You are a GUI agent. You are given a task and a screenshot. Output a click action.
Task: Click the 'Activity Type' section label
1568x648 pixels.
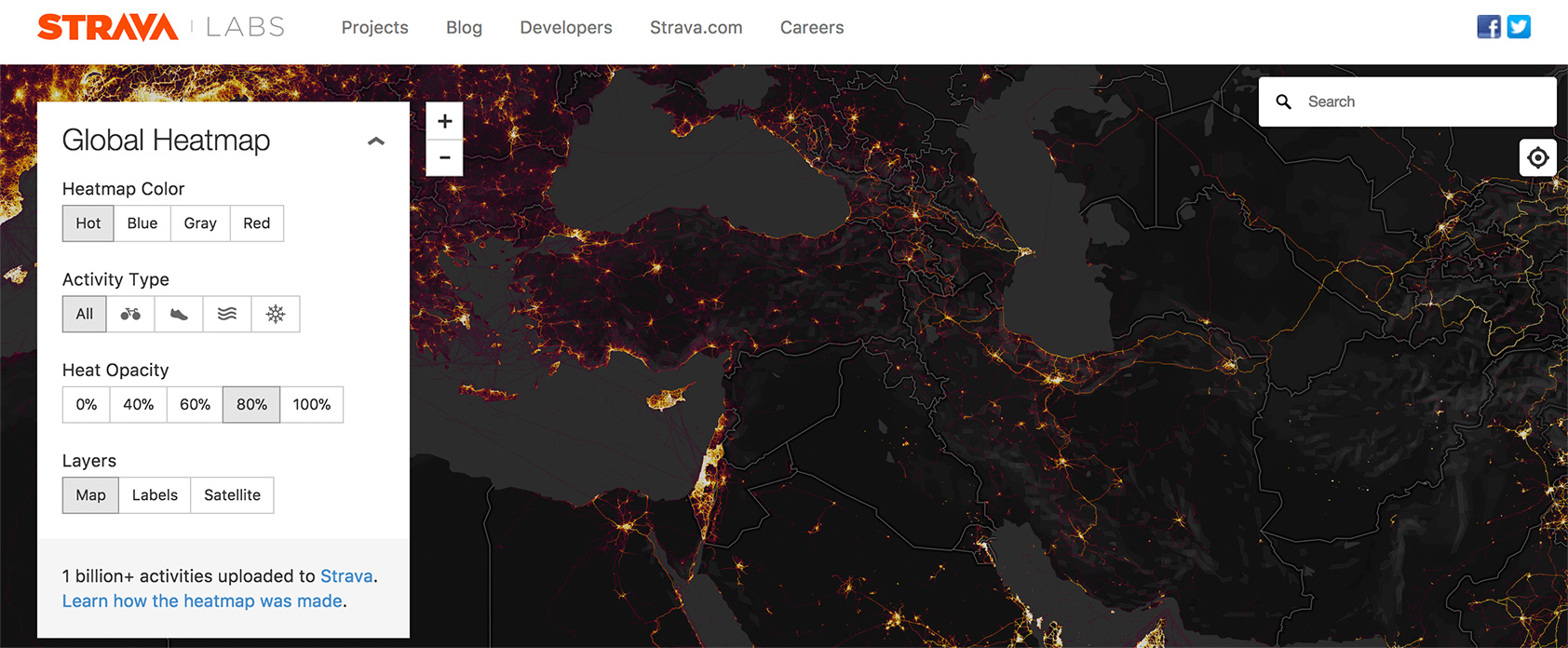(115, 279)
